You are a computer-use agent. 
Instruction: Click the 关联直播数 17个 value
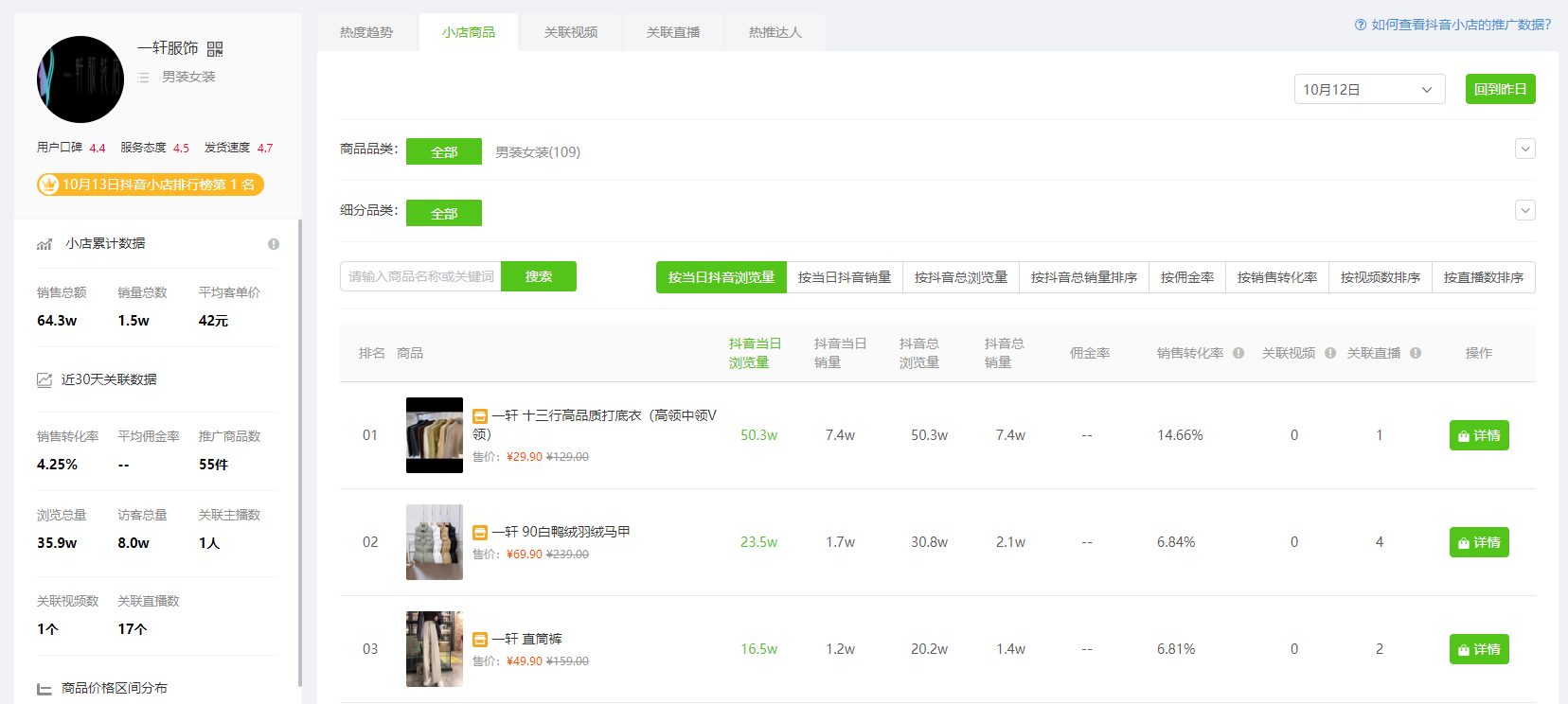[x=132, y=629]
